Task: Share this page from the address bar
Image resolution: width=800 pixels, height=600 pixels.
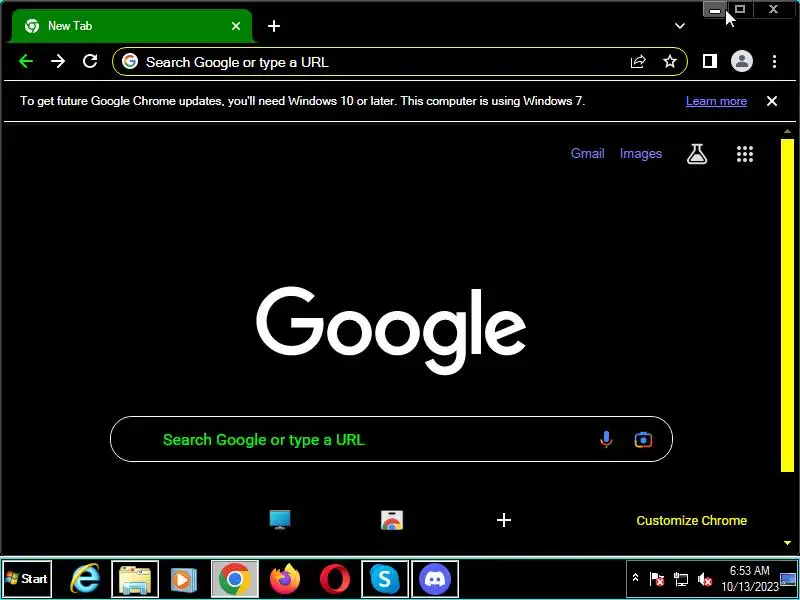Action: 638,62
